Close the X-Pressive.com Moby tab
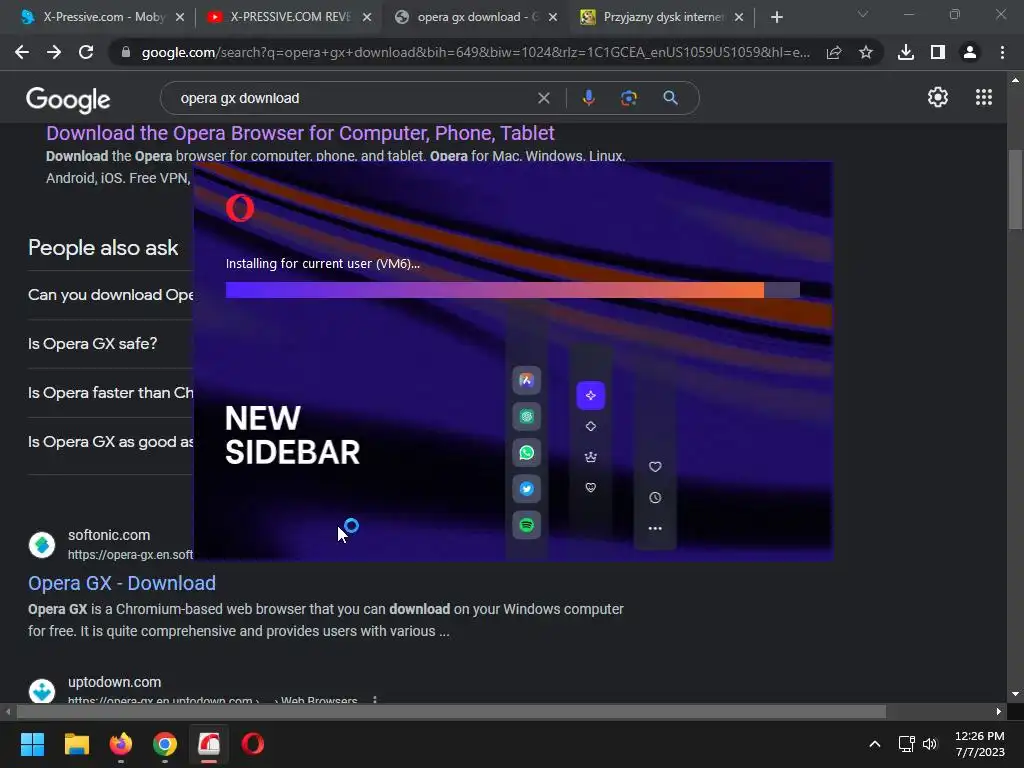 tap(180, 17)
